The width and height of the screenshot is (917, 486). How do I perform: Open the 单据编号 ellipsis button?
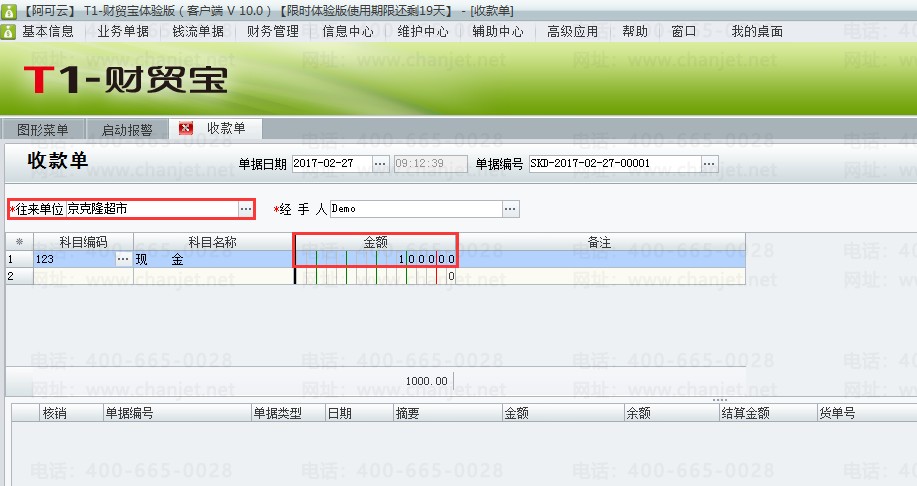[709, 164]
